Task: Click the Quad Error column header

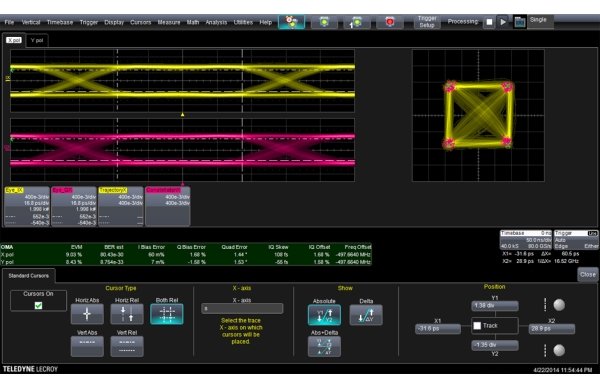Action: pos(235,247)
